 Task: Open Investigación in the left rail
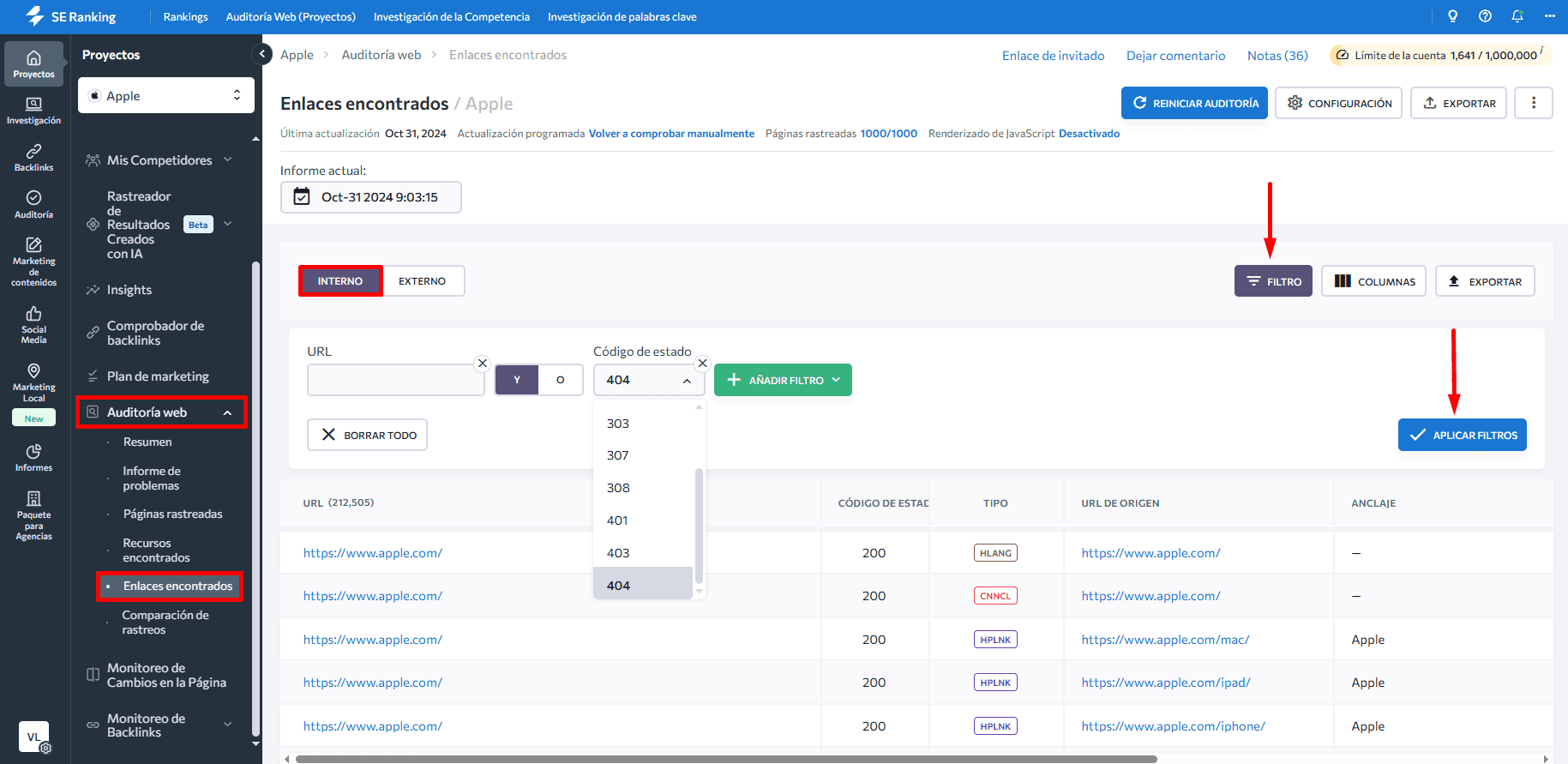pyautogui.click(x=33, y=111)
